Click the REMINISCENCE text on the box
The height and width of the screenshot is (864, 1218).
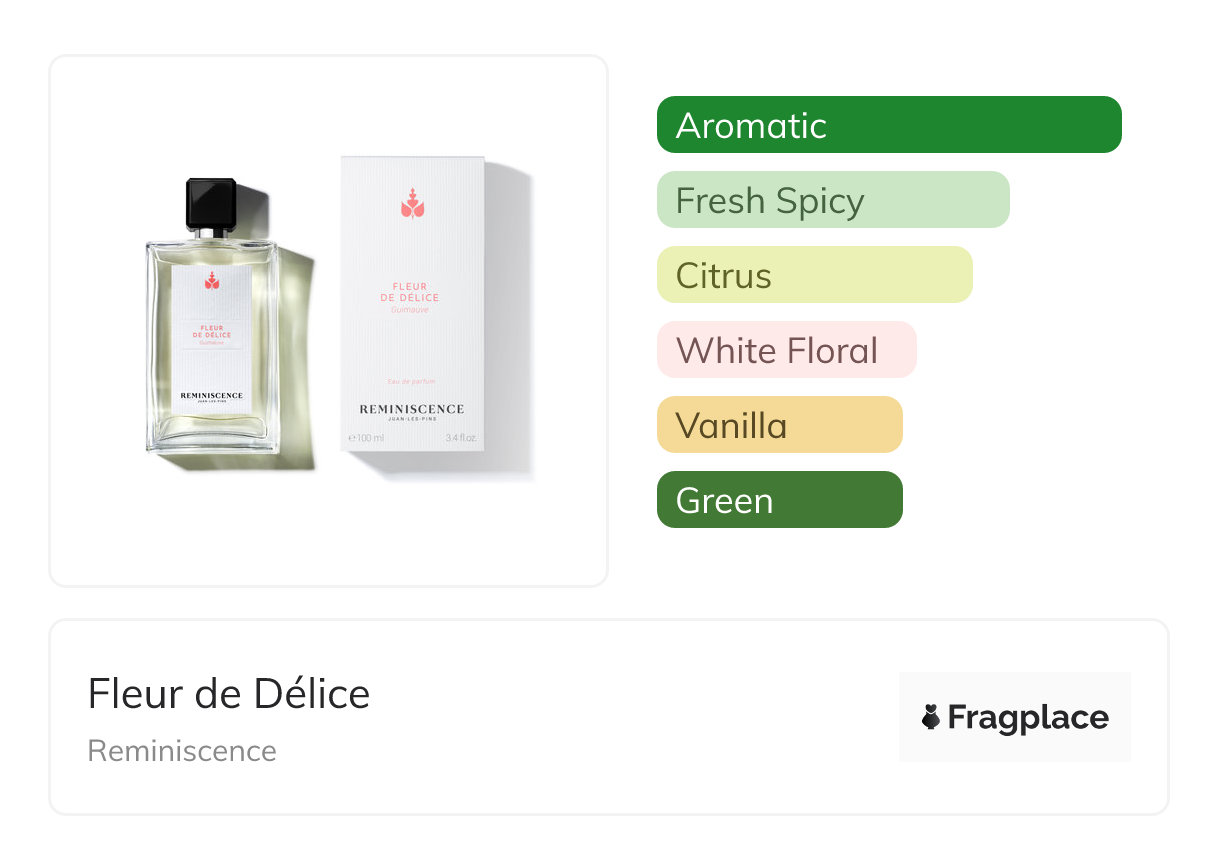tap(412, 409)
